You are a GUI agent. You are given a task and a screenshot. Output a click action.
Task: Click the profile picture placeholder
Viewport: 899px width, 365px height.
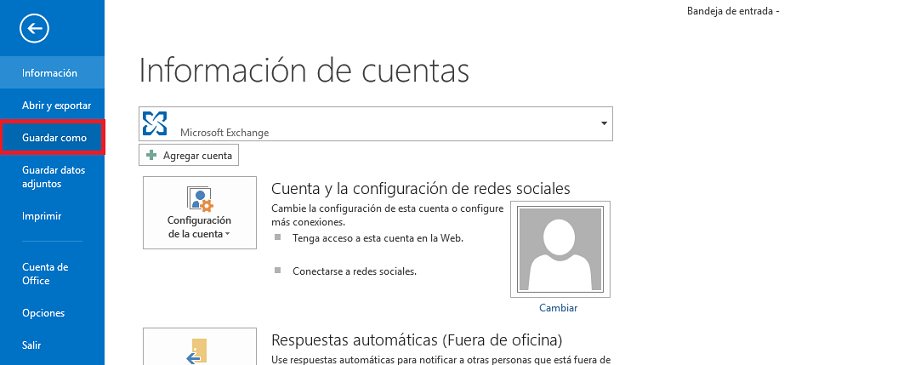point(560,249)
